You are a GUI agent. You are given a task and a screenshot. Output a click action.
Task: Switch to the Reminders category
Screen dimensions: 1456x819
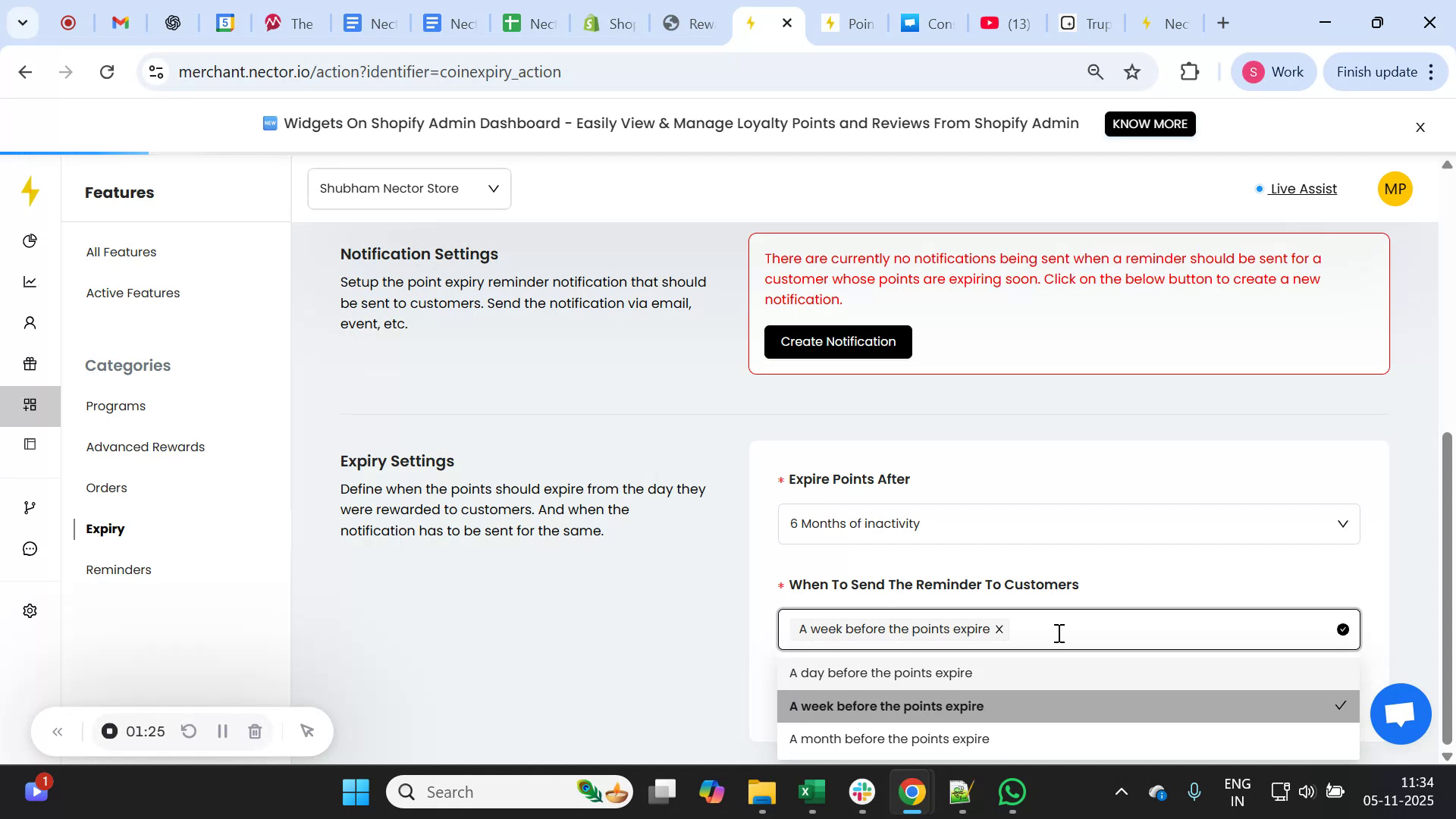118,570
